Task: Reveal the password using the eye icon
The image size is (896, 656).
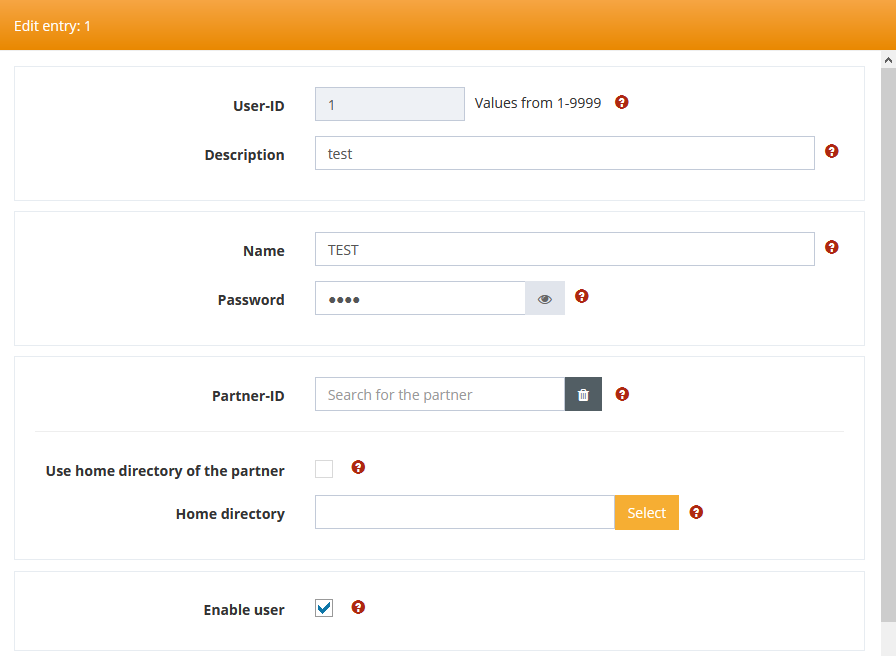Action: tap(545, 299)
